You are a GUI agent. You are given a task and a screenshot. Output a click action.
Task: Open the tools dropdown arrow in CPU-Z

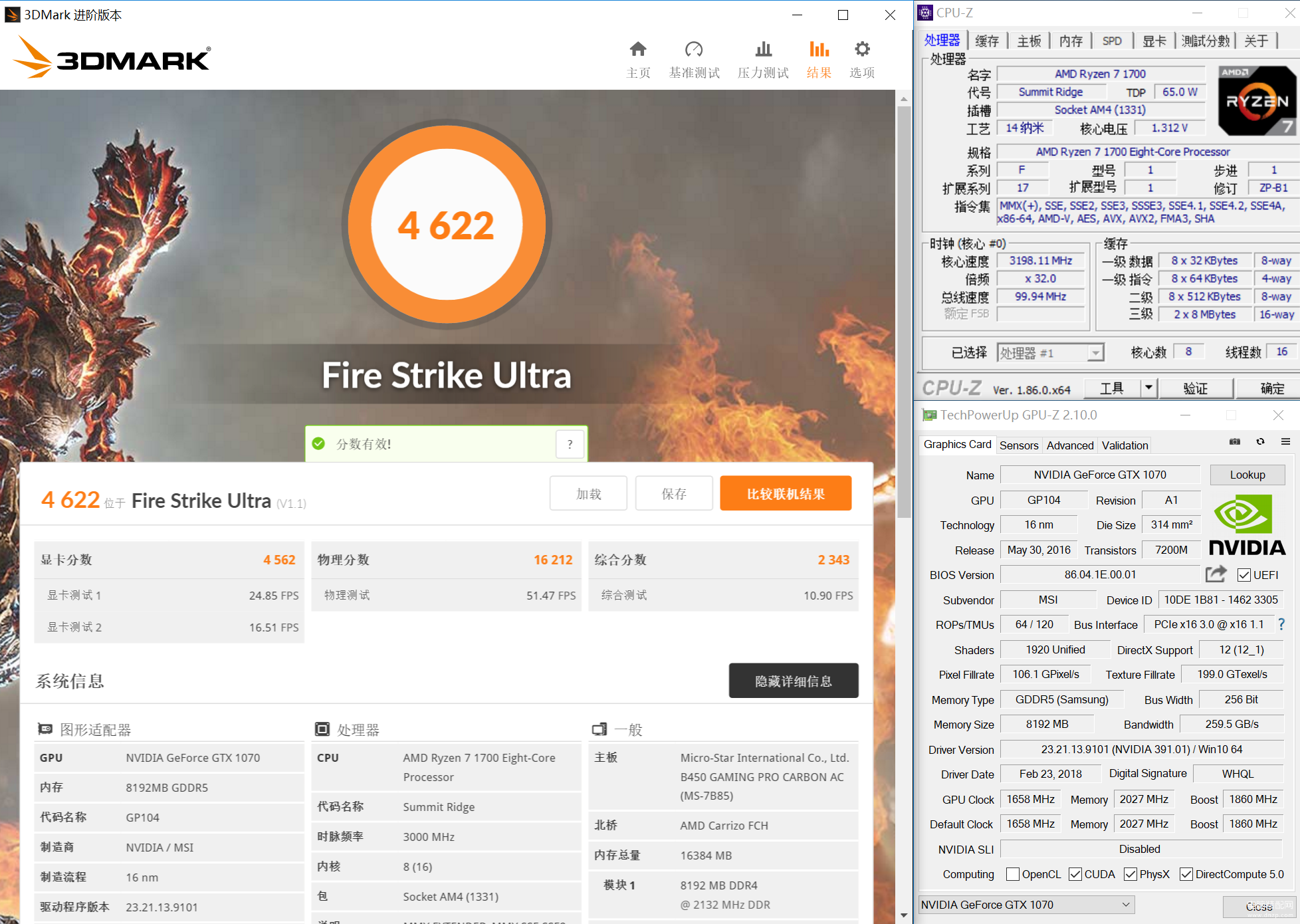point(1148,388)
